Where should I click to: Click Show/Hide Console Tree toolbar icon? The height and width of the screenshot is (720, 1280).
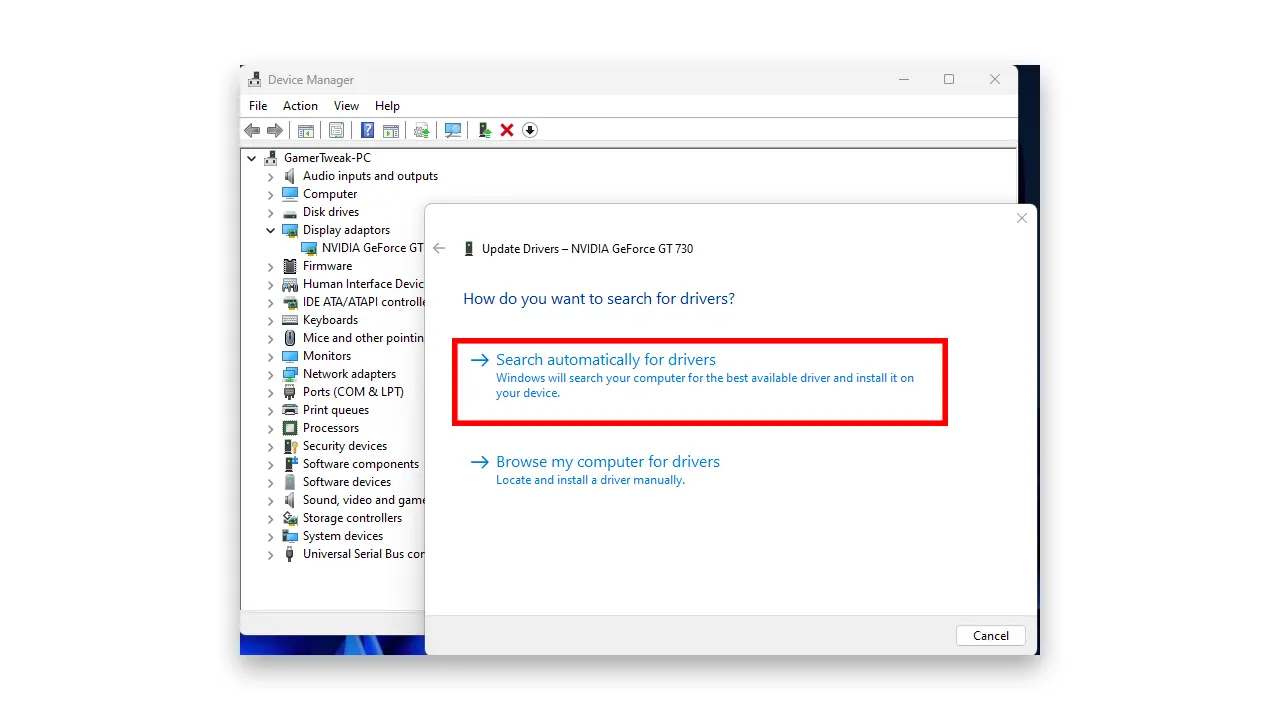[x=306, y=130]
